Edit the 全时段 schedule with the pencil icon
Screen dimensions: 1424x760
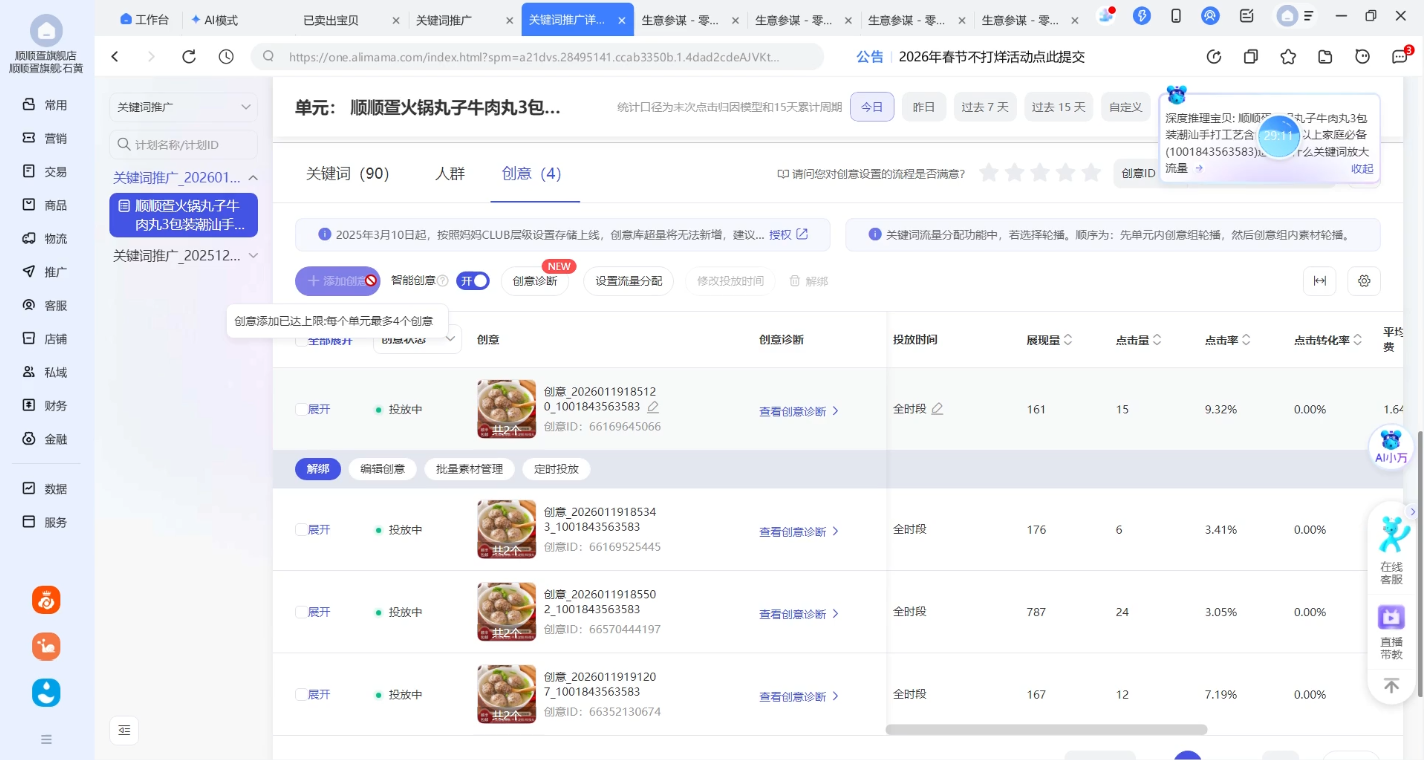[x=938, y=408]
